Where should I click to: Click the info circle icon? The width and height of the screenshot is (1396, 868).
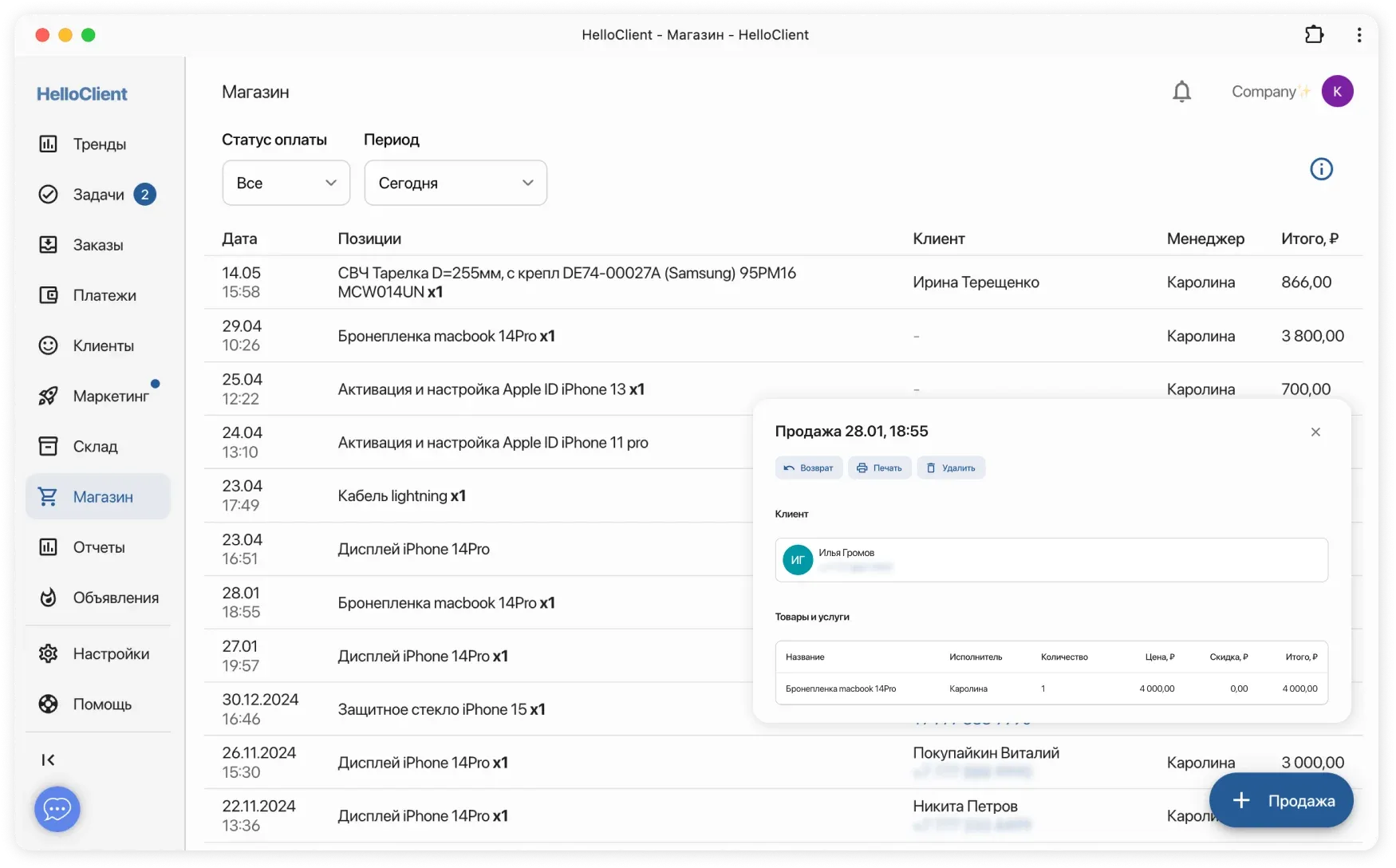coord(1321,169)
